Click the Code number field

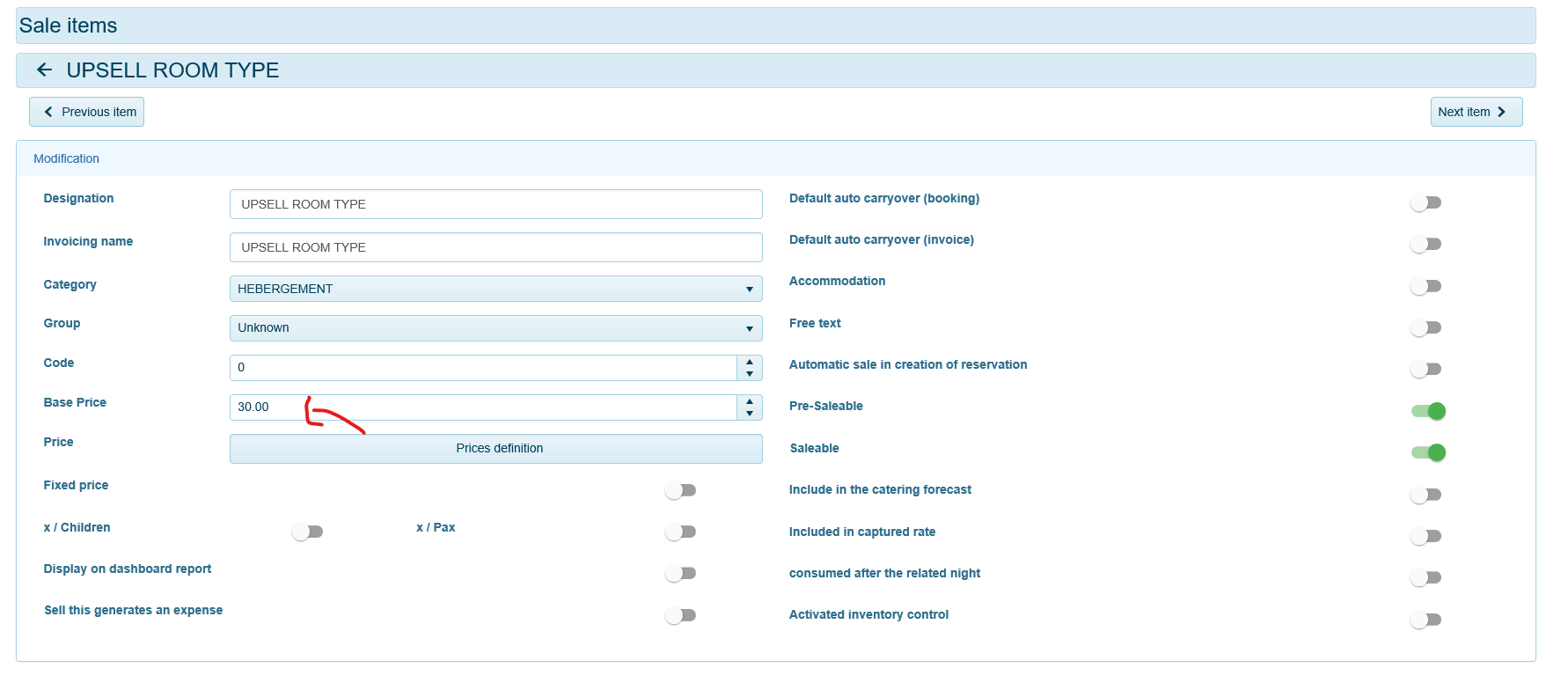(483, 368)
